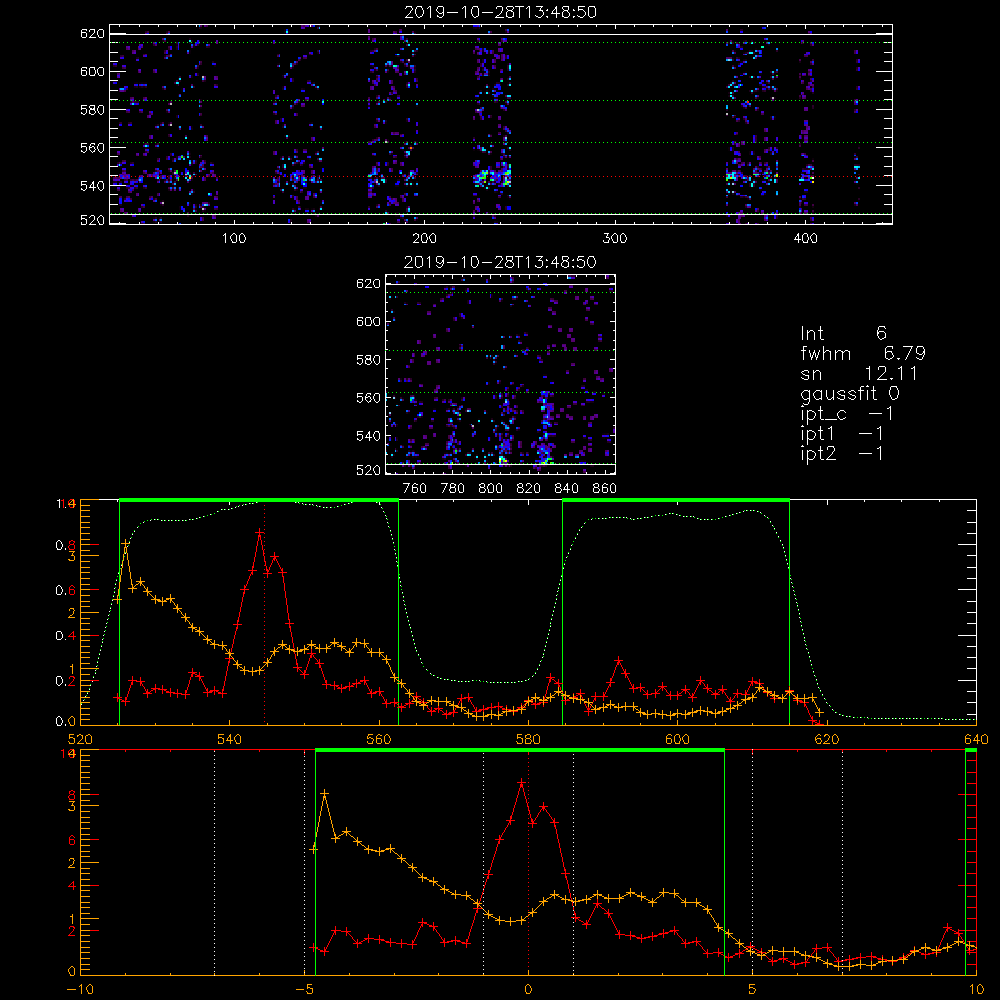Click x-axis label 5 of the bottom plot
The width and height of the screenshot is (1000, 1000).
[753, 990]
